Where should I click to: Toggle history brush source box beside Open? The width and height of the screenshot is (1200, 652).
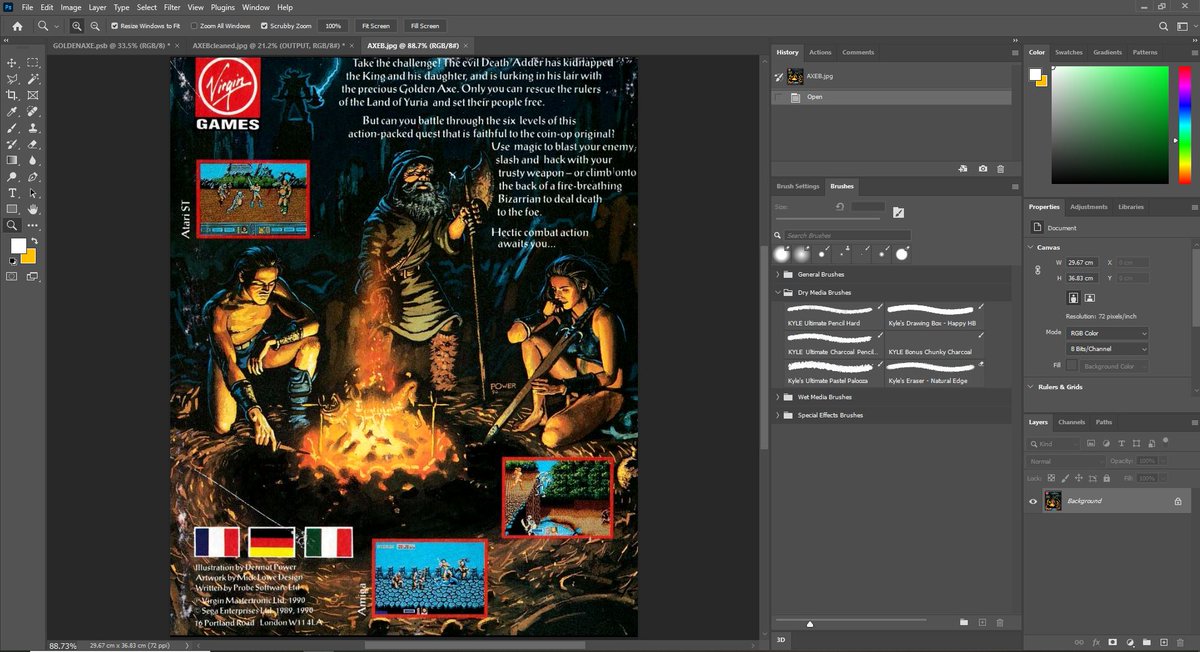(x=780, y=97)
